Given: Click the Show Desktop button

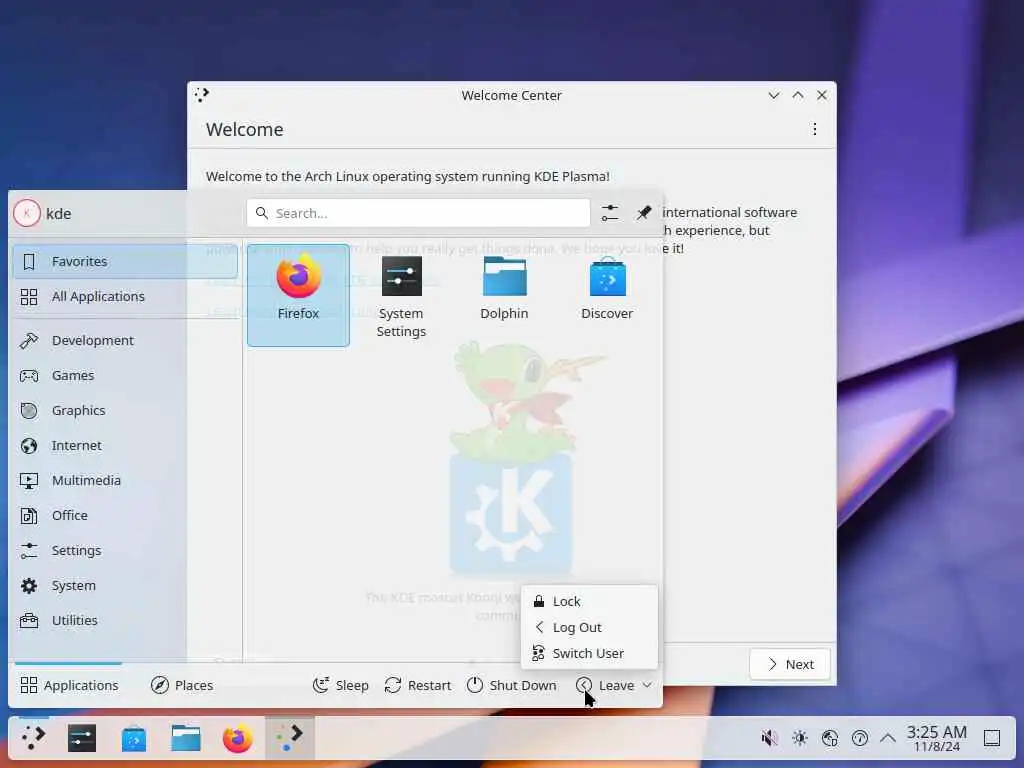Looking at the screenshot, I should point(992,738).
